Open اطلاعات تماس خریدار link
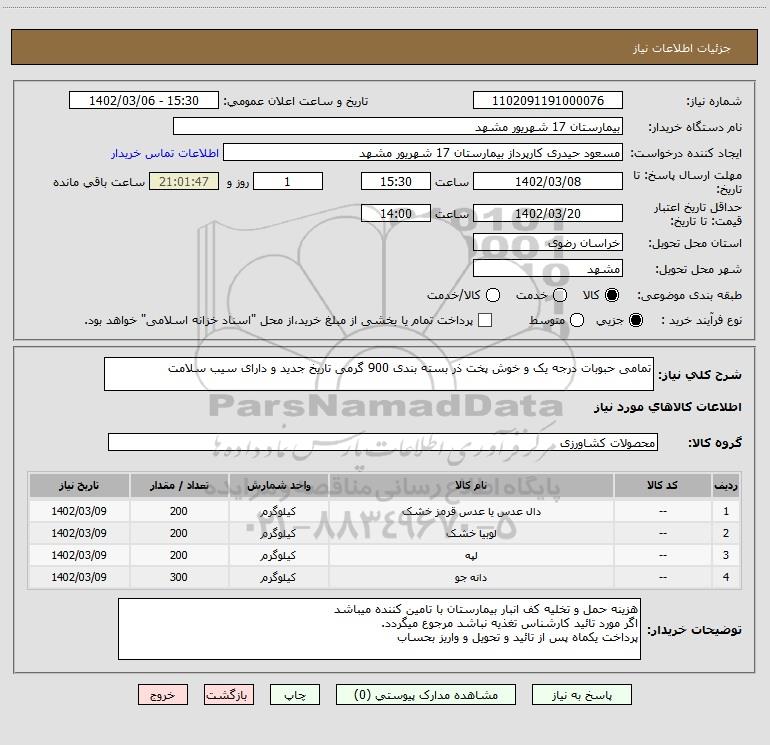Image resolution: width=770 pixels, height=745 pixels. click(165, 153)
